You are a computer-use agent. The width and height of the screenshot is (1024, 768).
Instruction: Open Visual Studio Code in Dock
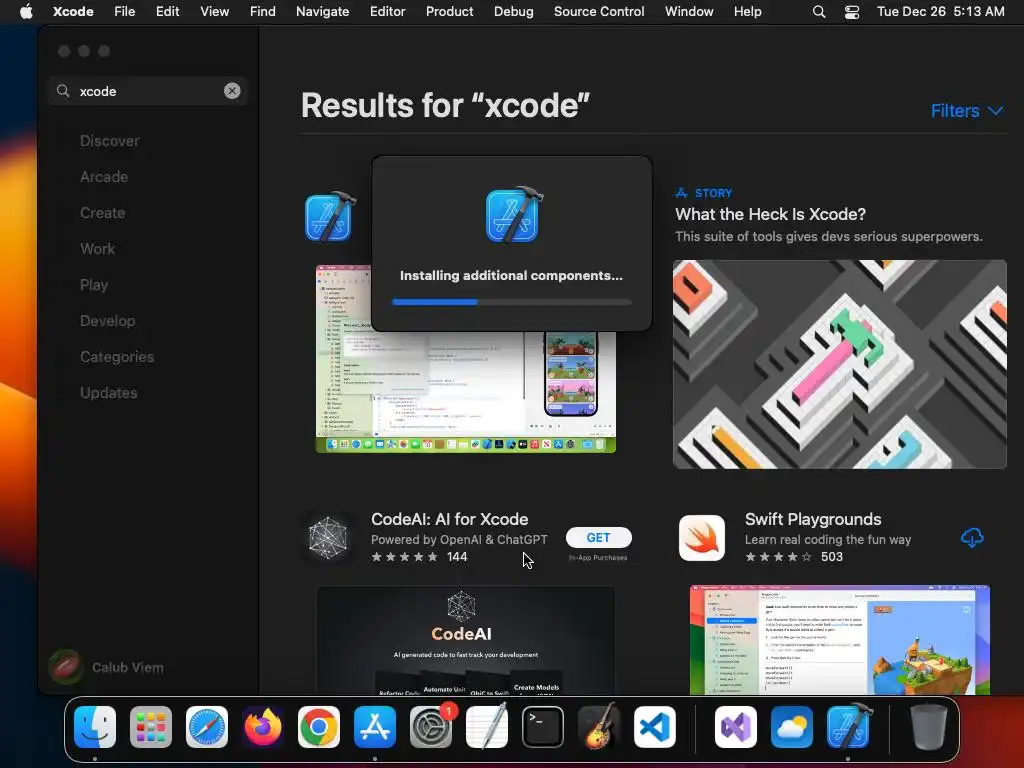(655, 727)
